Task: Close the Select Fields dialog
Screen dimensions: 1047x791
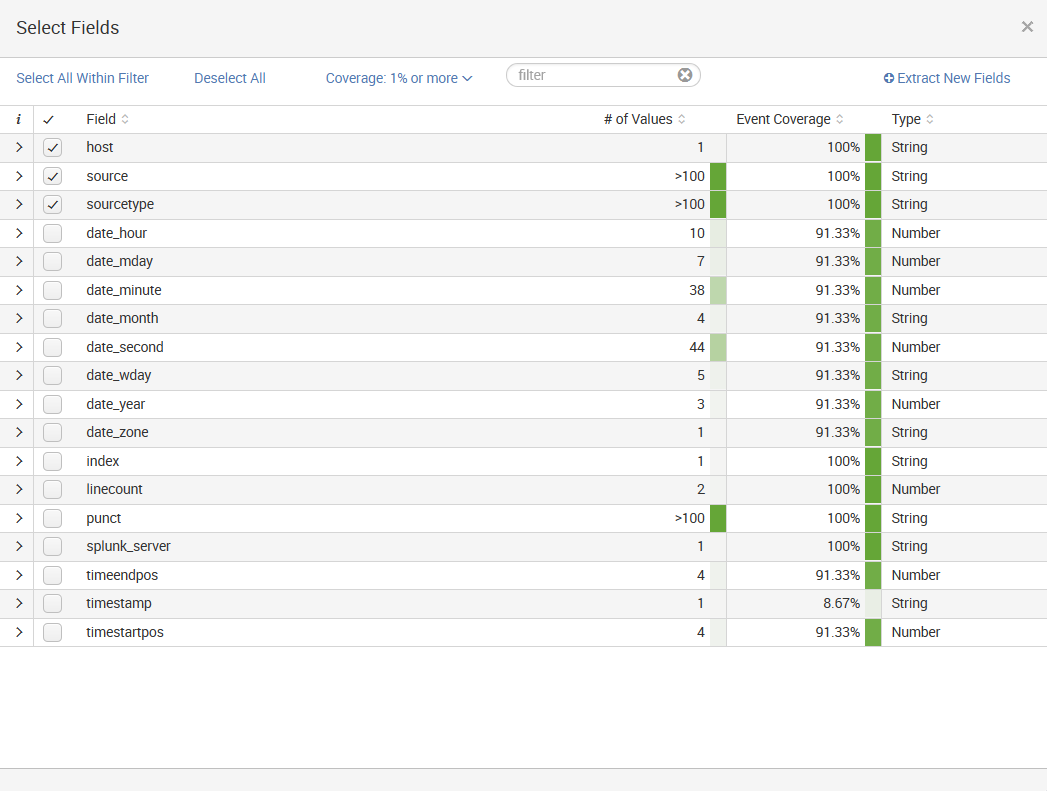Action: click(1027, 27)
